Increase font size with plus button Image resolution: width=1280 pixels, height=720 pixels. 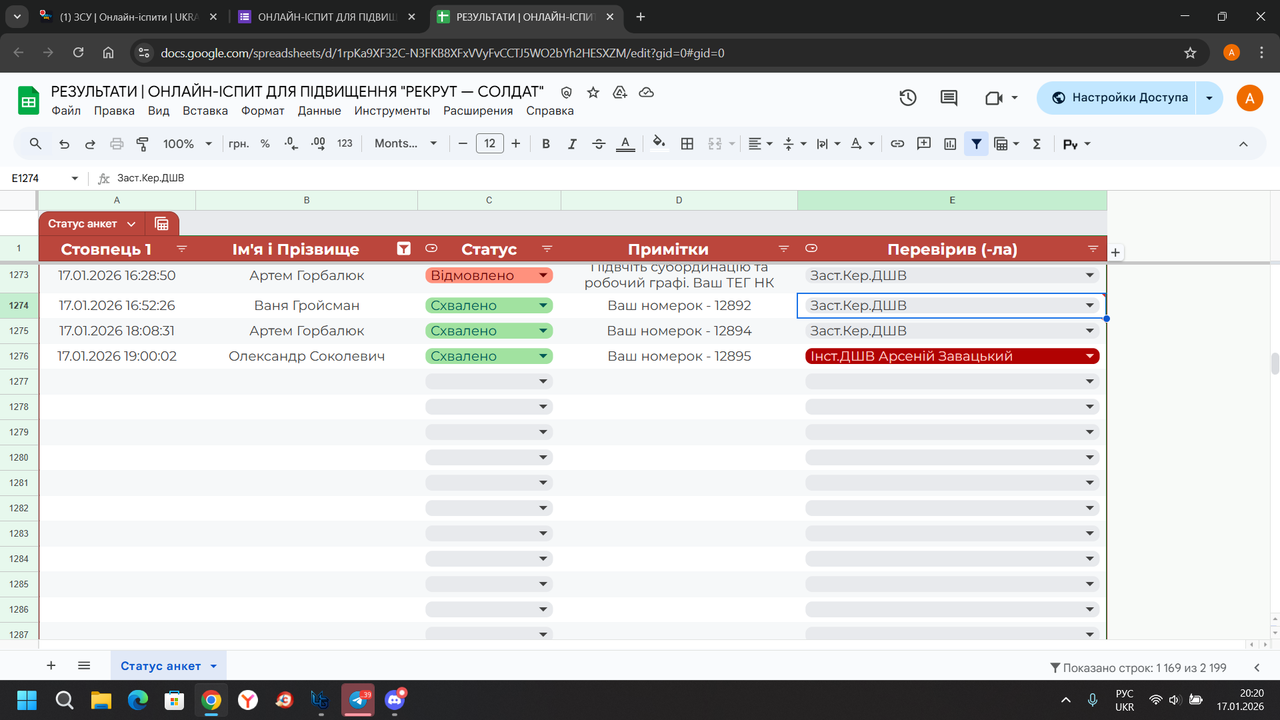pos(516,144)
